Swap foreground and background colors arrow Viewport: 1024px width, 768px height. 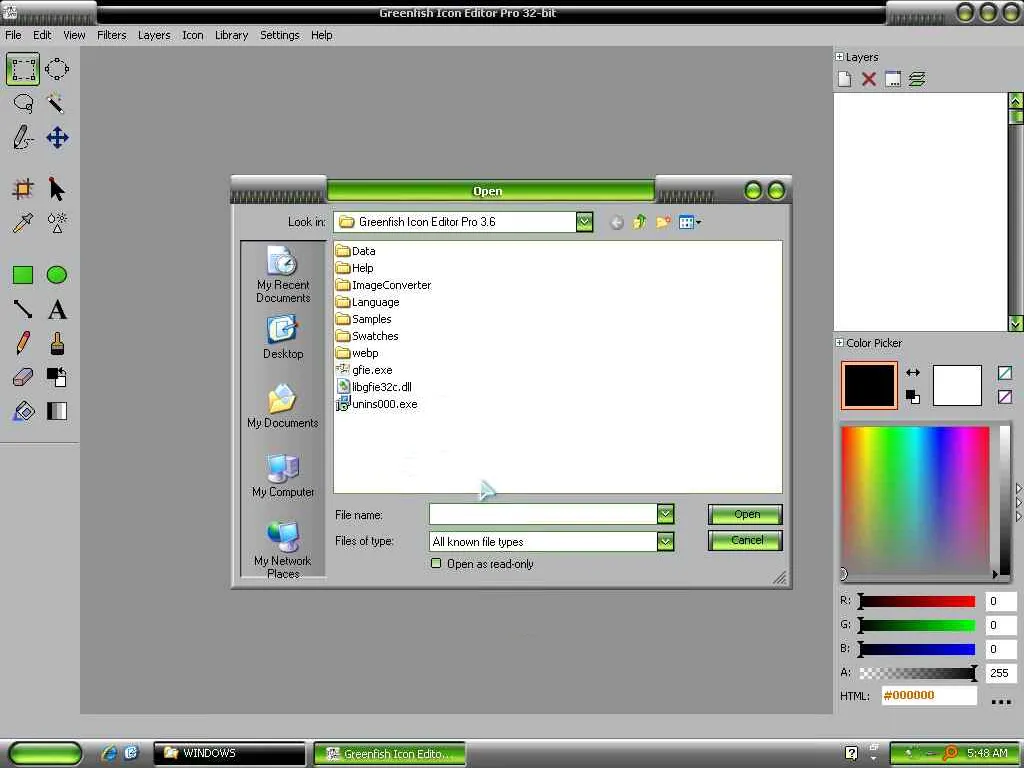913,372
